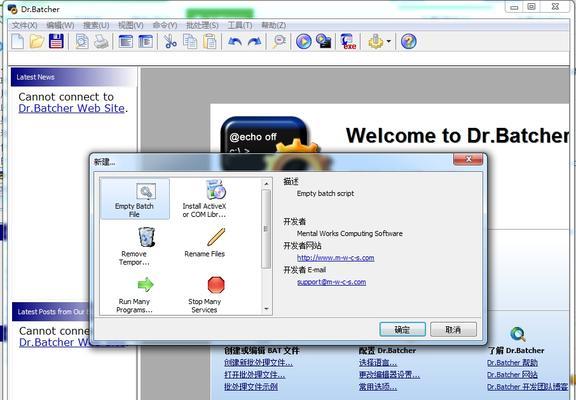Click the Latest Posts panel header
576x400 pixels.
[51, 311]
